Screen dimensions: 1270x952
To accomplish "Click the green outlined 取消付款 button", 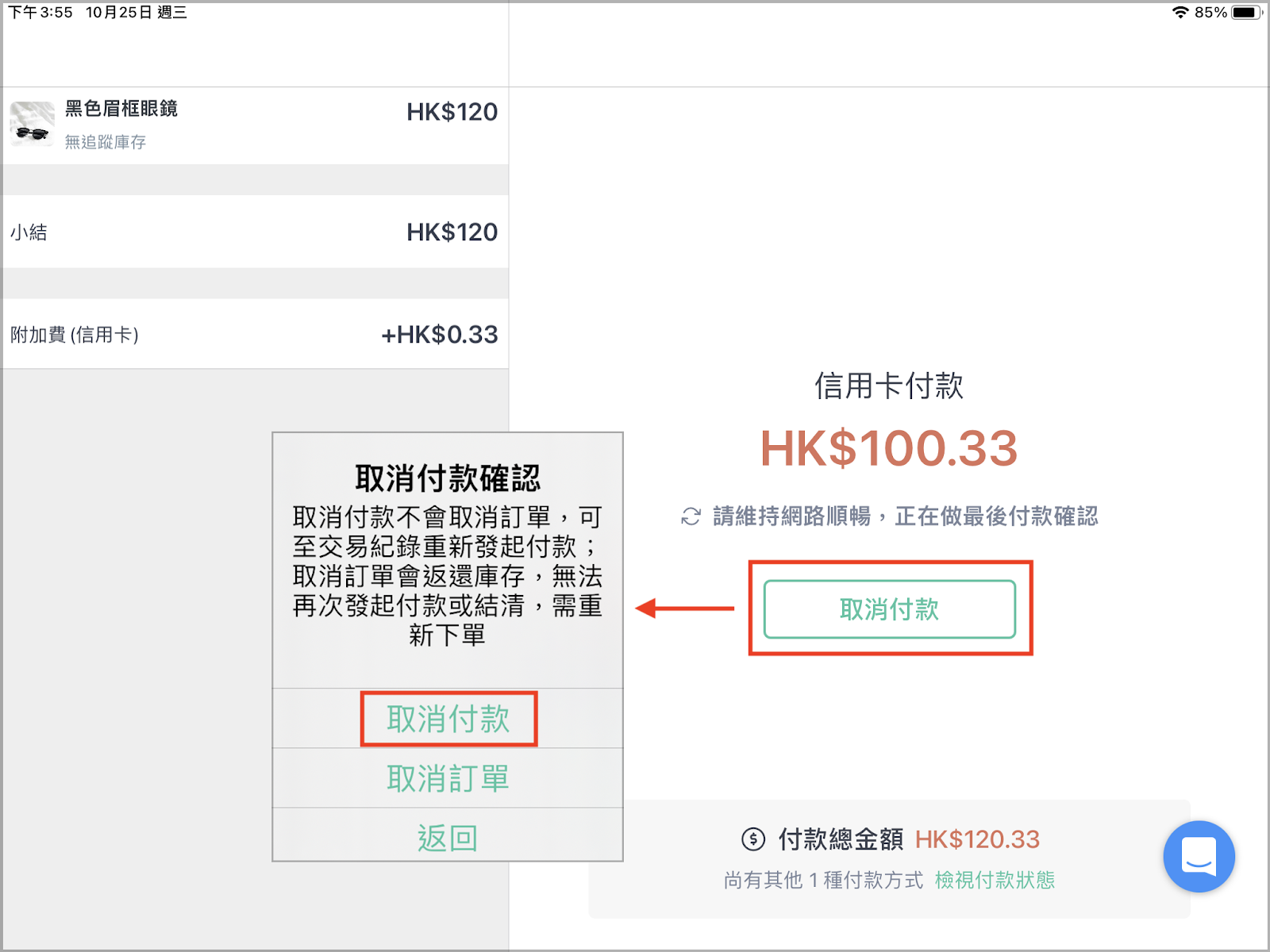I will (x=890, y=609).
